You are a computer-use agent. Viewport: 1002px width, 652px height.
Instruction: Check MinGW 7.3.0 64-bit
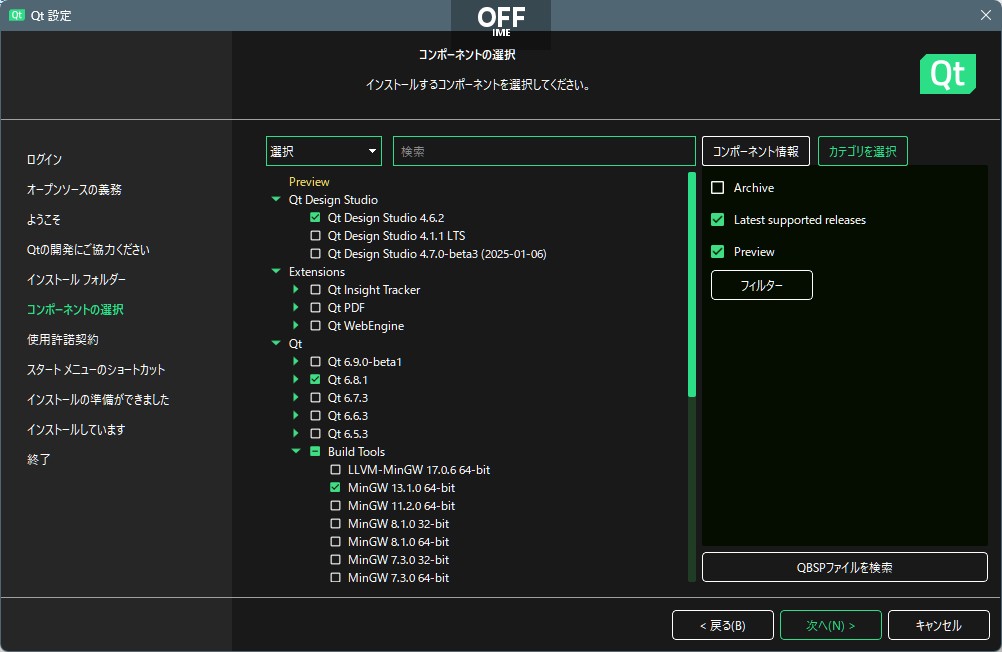click(335, 577)
